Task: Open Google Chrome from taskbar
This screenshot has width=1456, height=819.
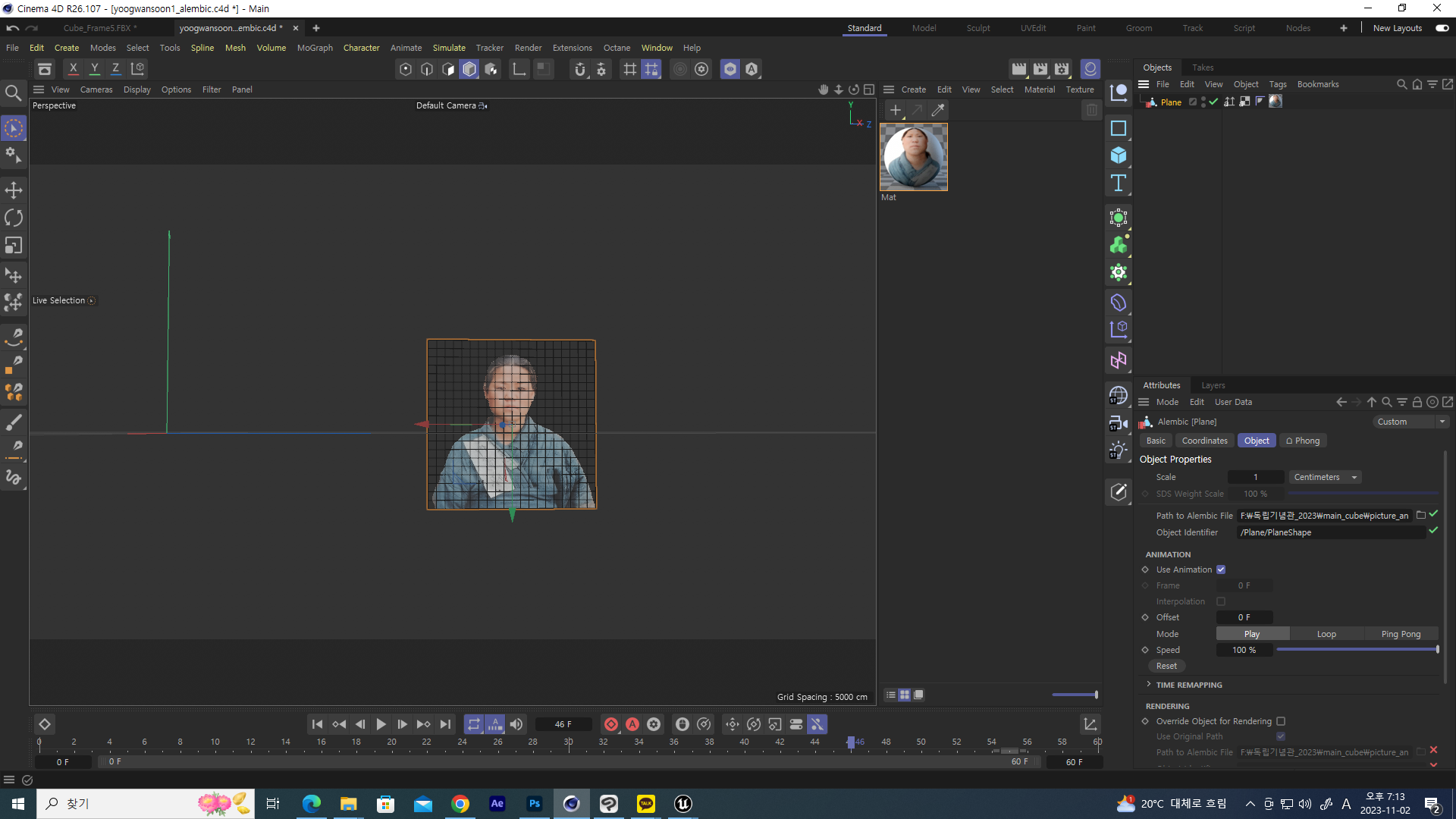Action: (460, 804)
